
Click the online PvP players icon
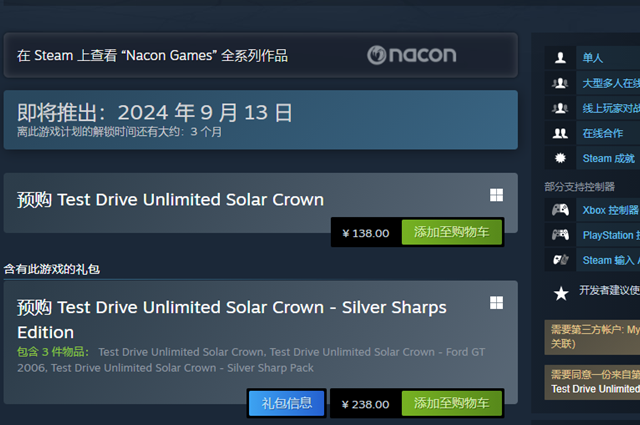pyautogui.click(x=560, y=108)
